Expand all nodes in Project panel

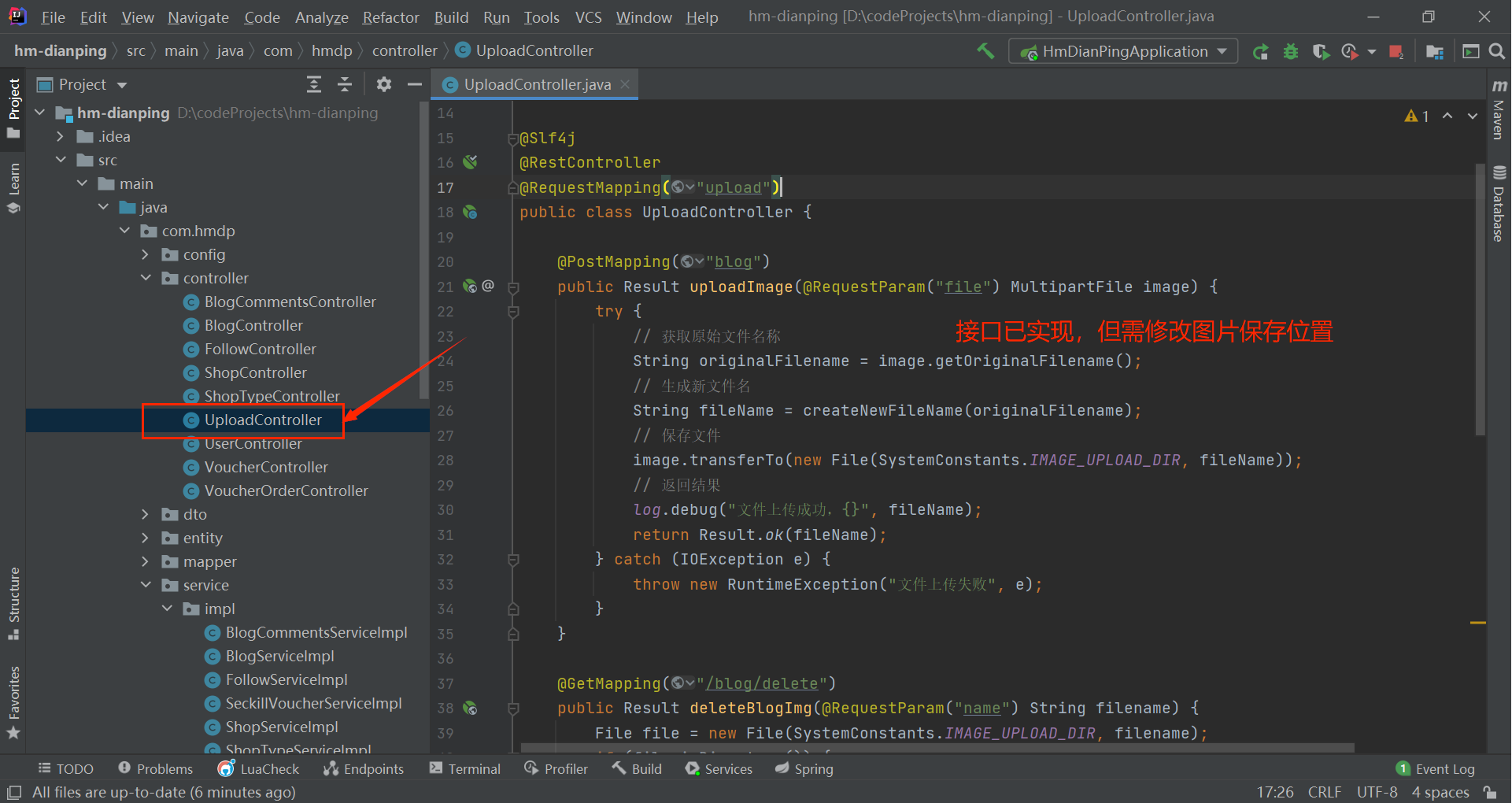[x=314, y=84]
